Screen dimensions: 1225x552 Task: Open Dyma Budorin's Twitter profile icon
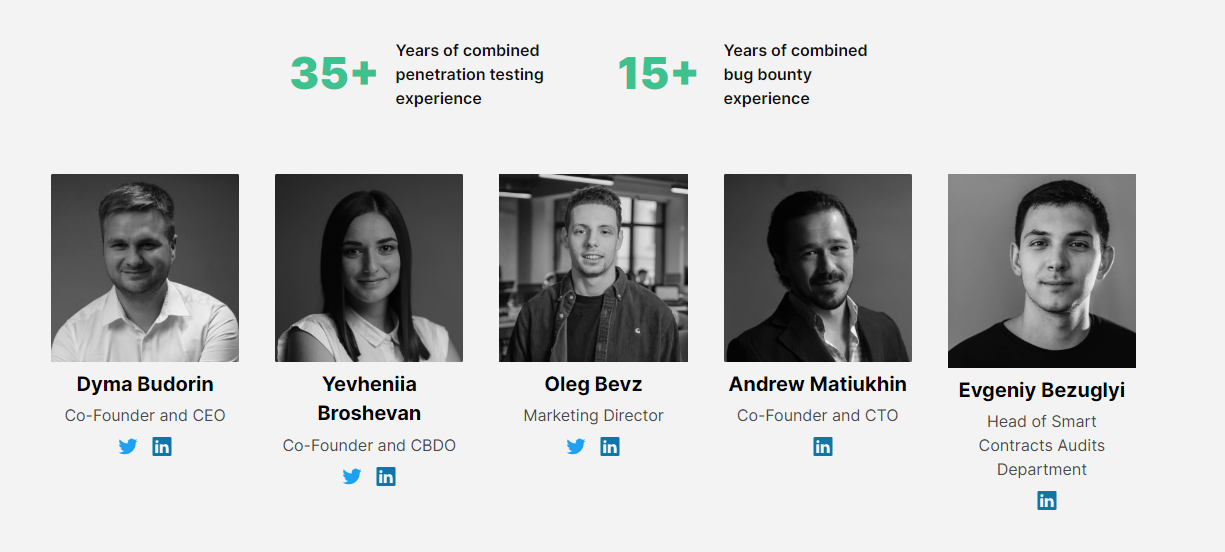tap(128, 447)
